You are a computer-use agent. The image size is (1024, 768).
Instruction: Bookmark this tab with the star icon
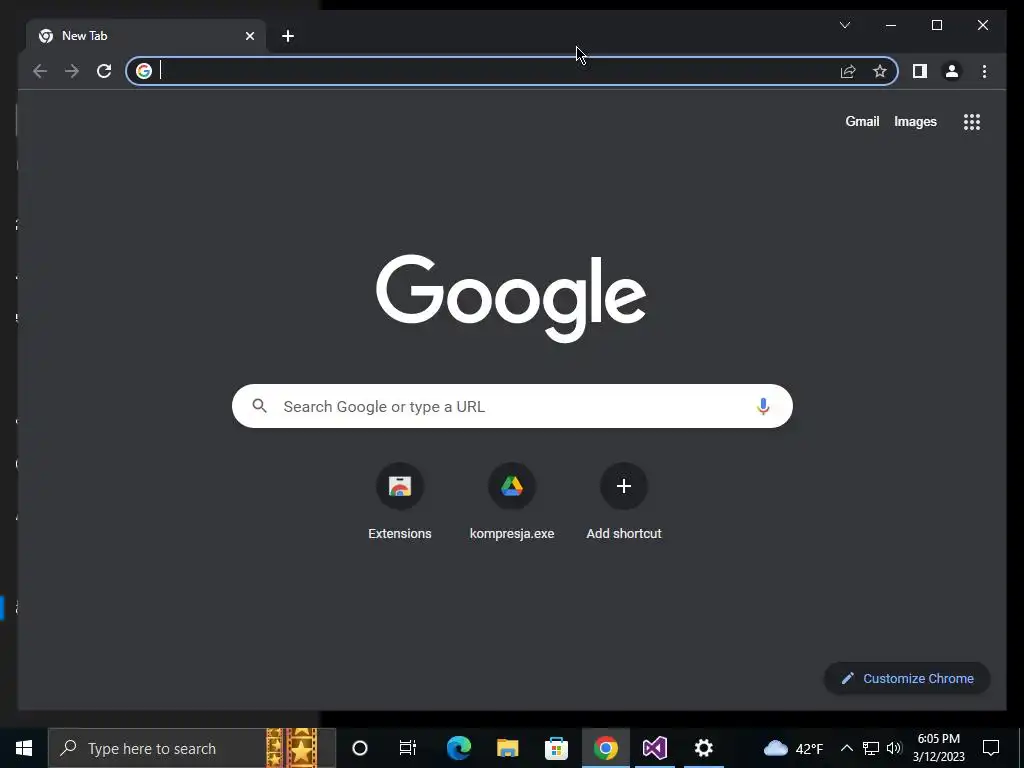[x=880, y=71]
